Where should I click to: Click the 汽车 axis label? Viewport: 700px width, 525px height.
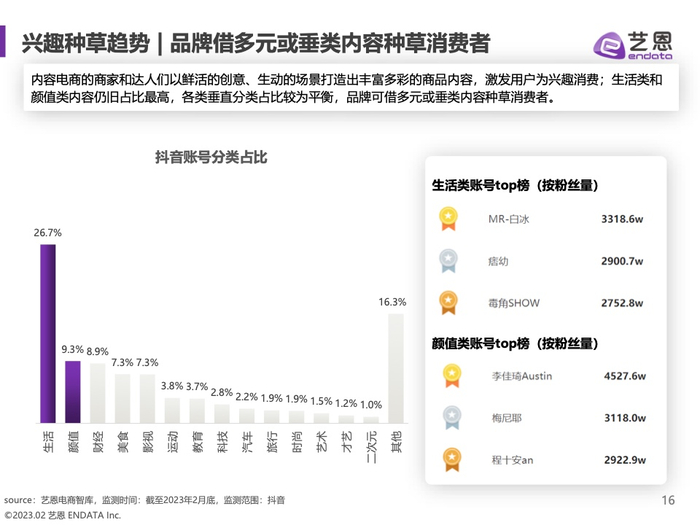(x=247, y=441)
